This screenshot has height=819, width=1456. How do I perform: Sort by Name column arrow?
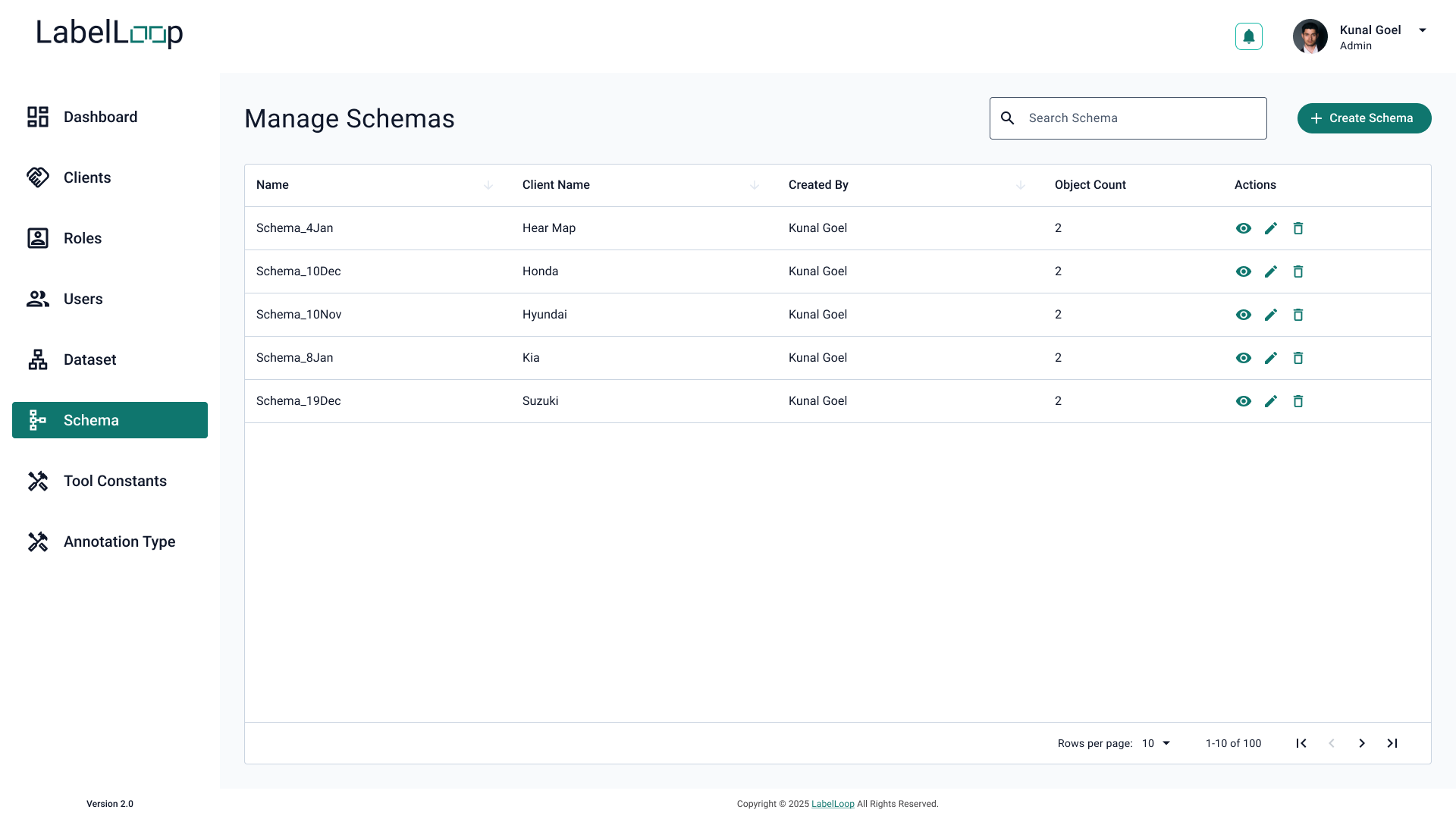(488, 185)
